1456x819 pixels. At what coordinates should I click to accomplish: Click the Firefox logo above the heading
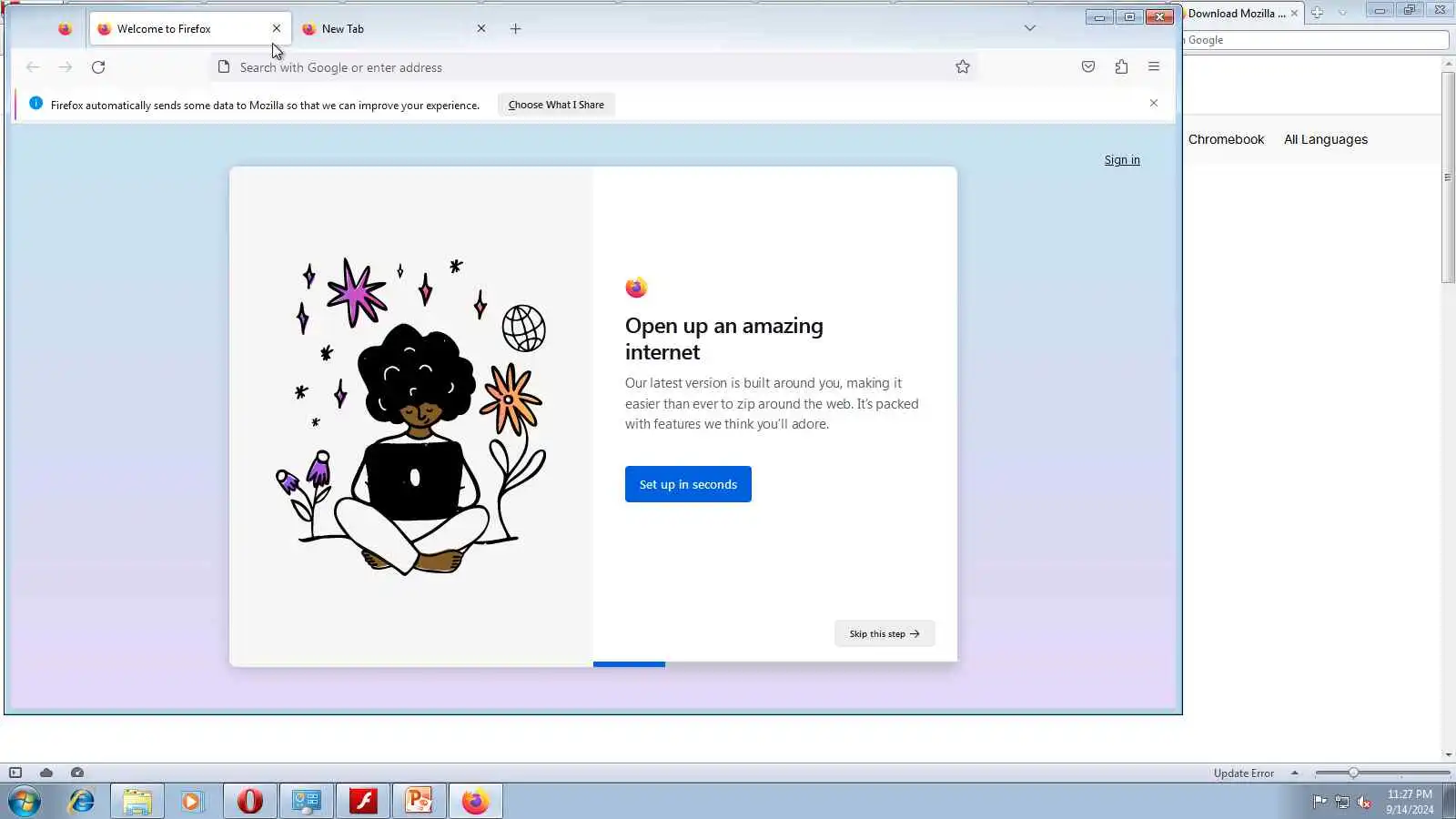(636, 288)
